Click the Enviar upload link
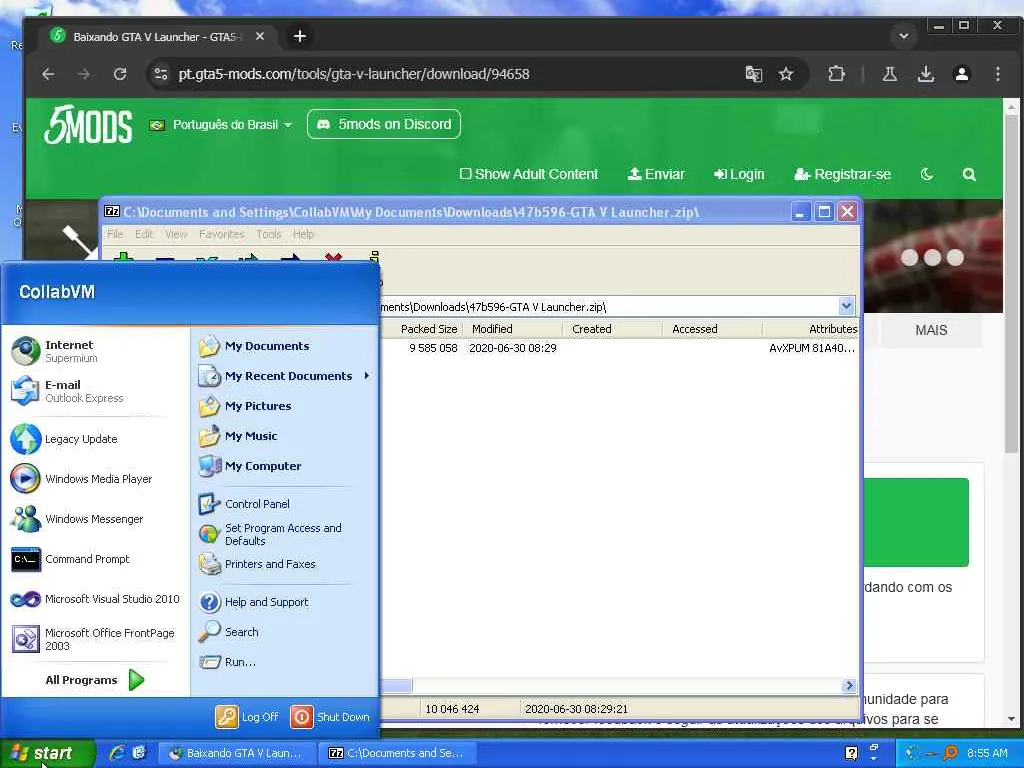 pos(656,174)
